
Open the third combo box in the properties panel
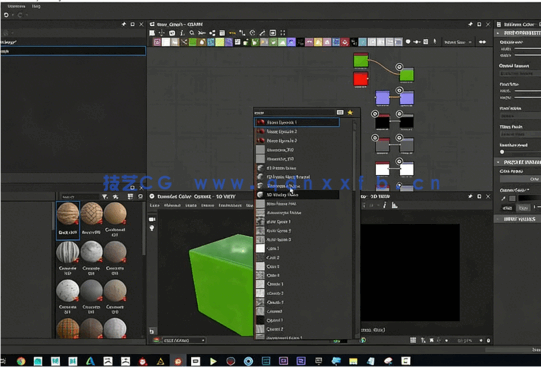(x=520, y=134)
